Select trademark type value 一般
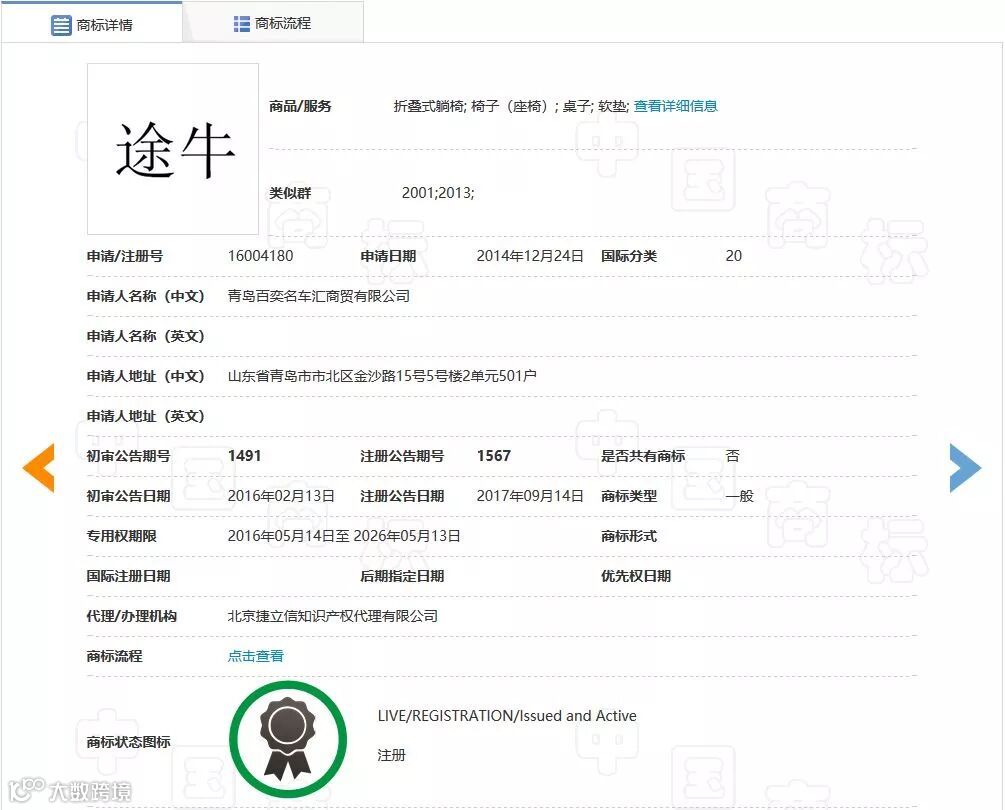Image resolution: width=1005 pixels, height=810 pixels. pos(740,496)
